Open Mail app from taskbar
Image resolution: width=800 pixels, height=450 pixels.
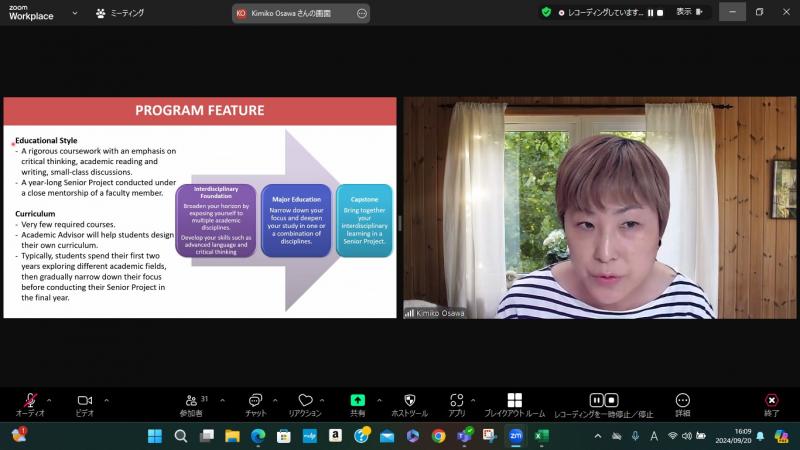click(x=387, y=436)
